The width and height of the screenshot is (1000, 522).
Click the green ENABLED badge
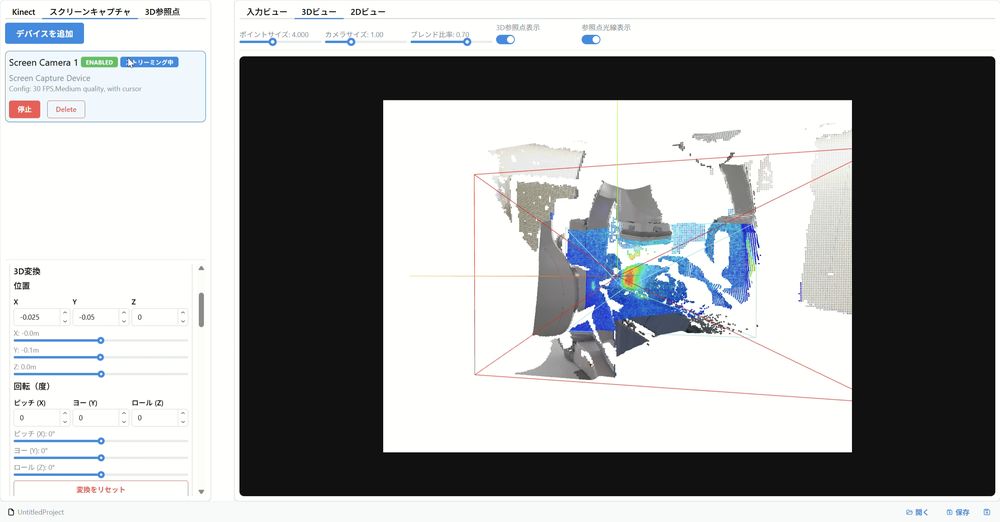click(99, 63)
